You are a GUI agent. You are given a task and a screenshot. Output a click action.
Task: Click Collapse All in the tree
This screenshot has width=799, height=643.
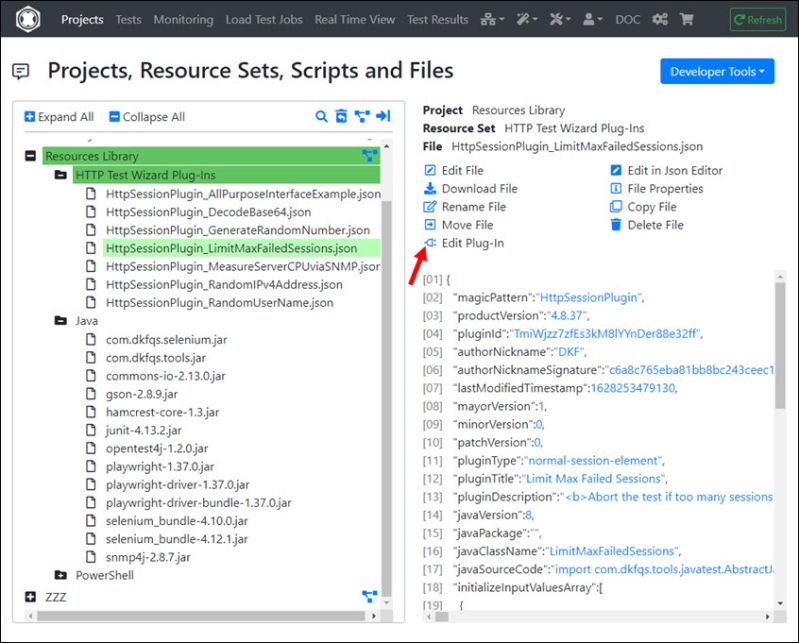pyautogui.click(x=147, y=117)
